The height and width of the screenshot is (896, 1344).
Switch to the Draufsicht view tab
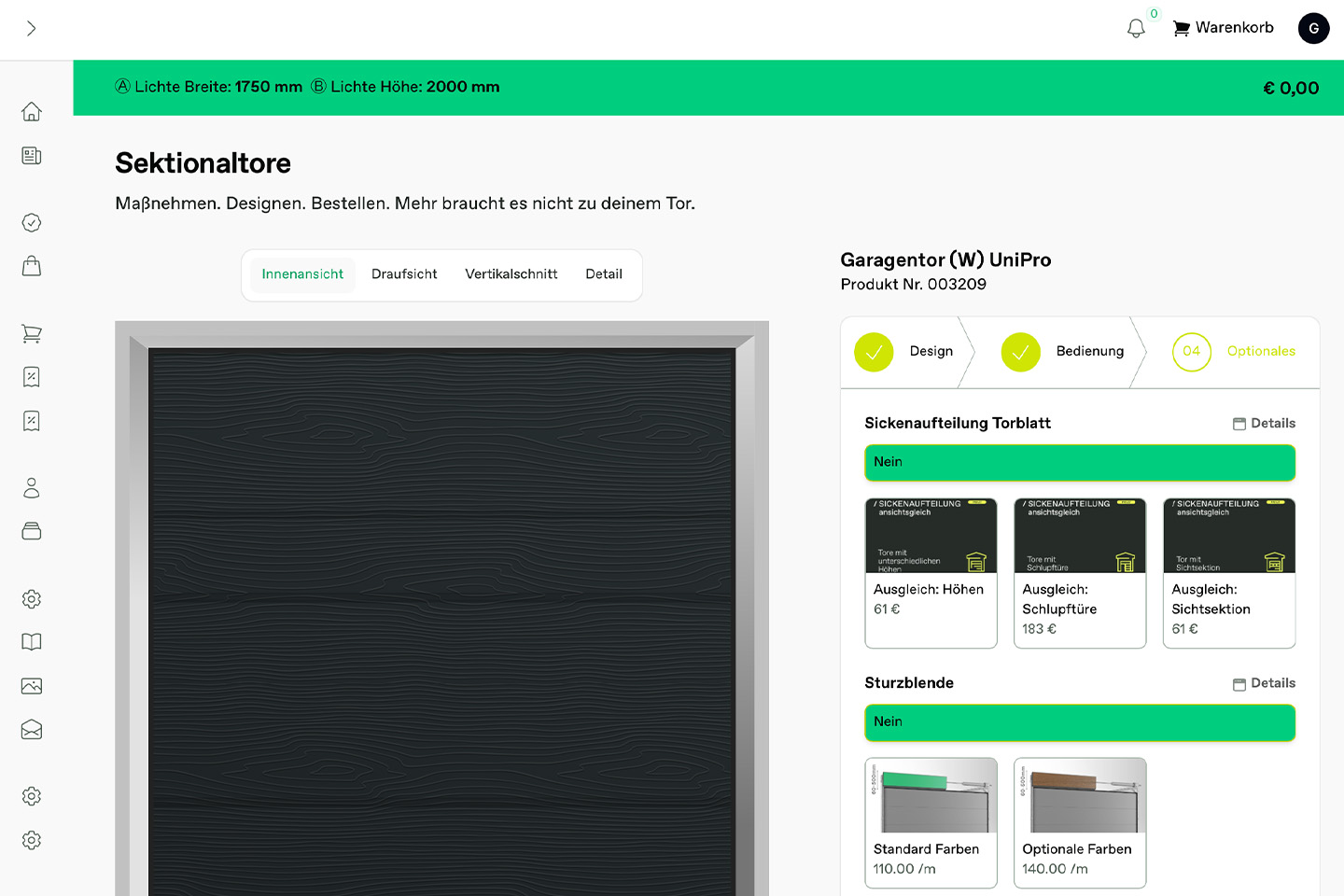click(404, 274)
